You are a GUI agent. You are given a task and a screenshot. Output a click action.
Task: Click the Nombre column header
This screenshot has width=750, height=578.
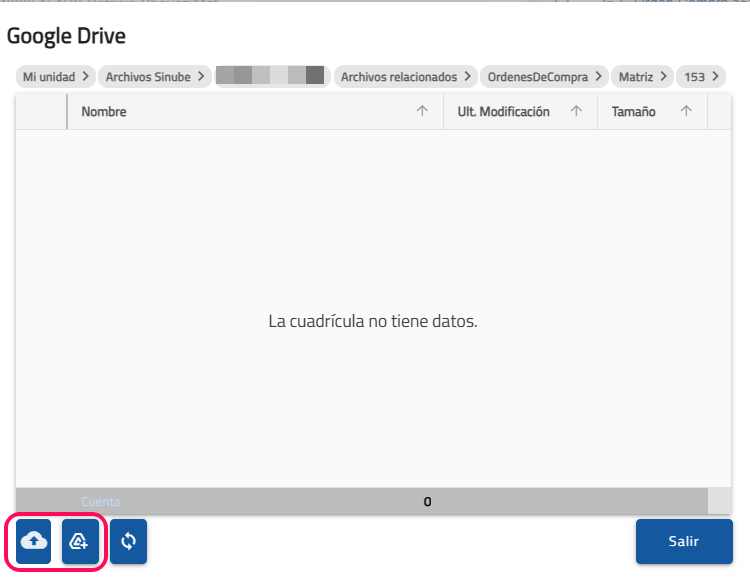[255, 111]
